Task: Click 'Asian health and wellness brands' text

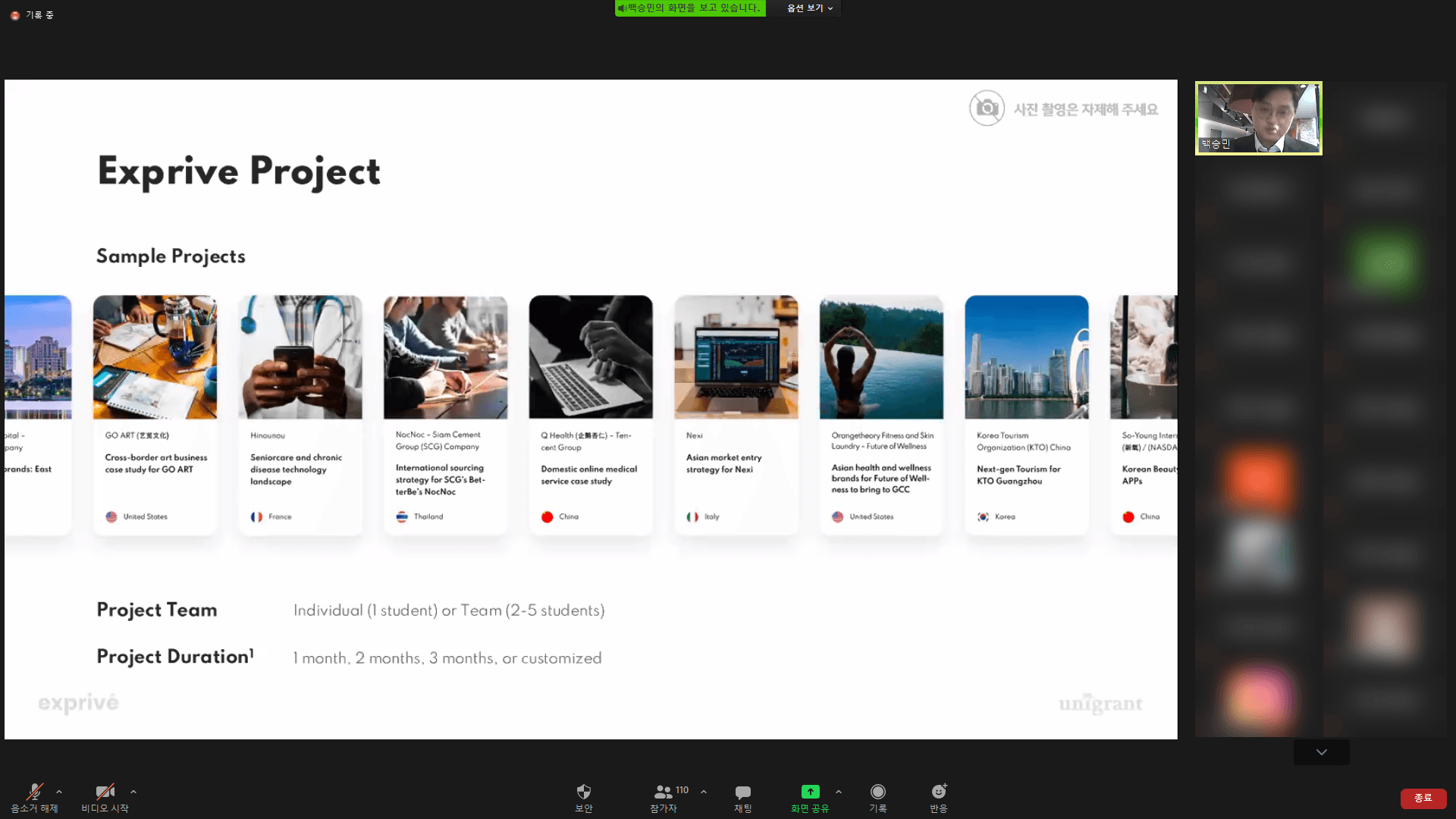Action: [x=881, y=479]
